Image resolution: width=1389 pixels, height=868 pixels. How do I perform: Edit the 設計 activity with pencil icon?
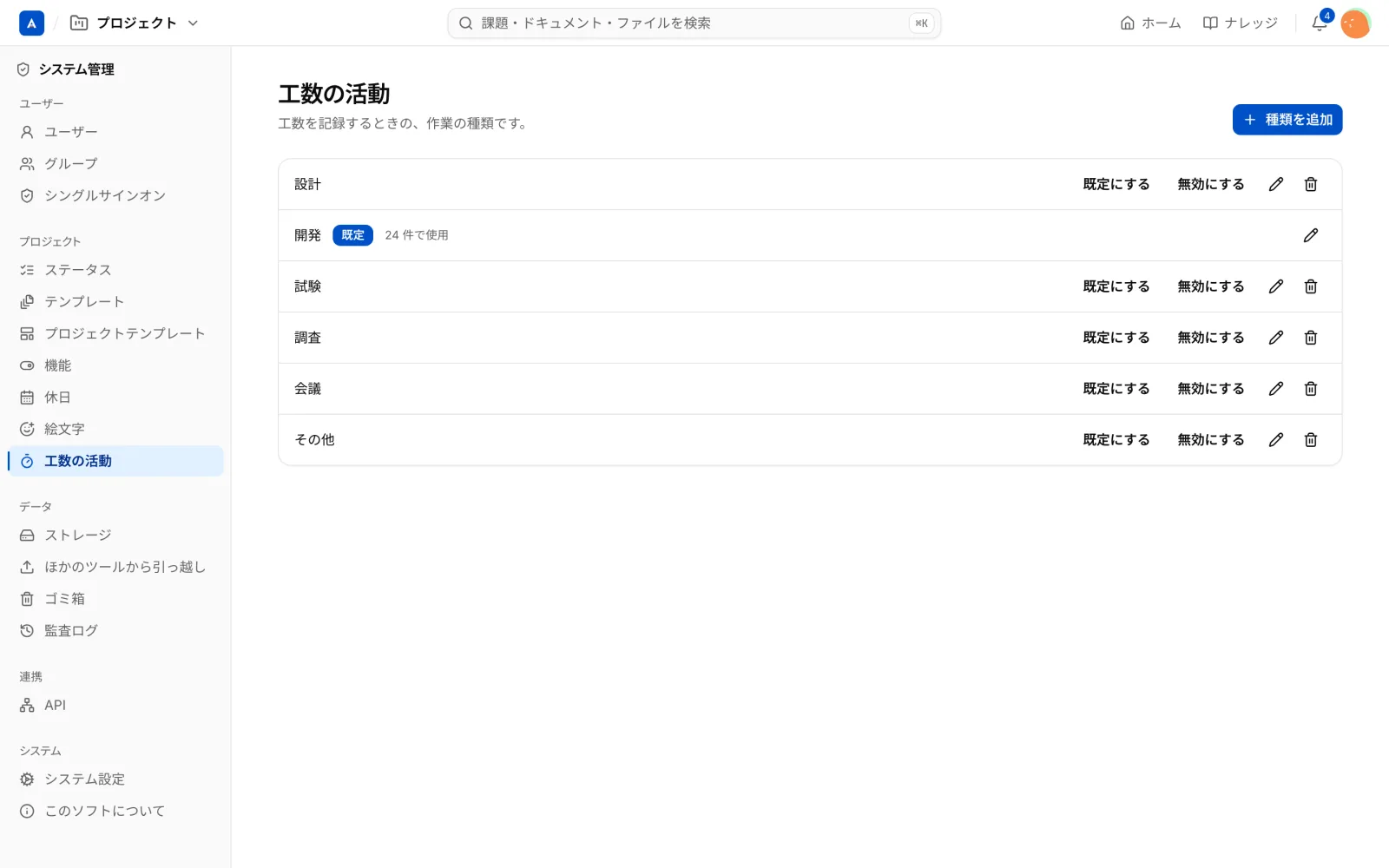point(1276,184)
